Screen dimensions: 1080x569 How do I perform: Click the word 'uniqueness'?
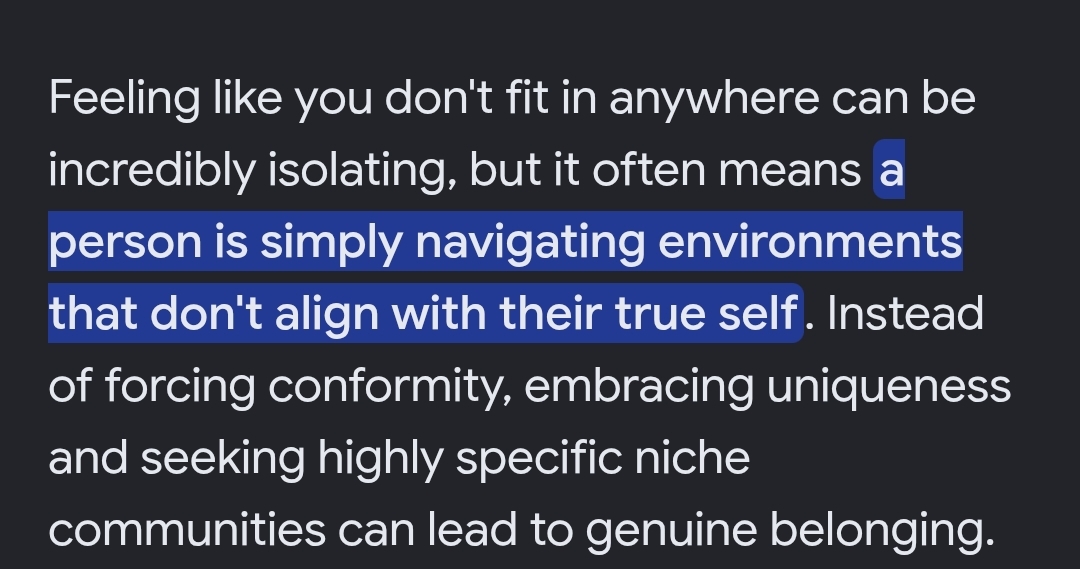(889, 385)
